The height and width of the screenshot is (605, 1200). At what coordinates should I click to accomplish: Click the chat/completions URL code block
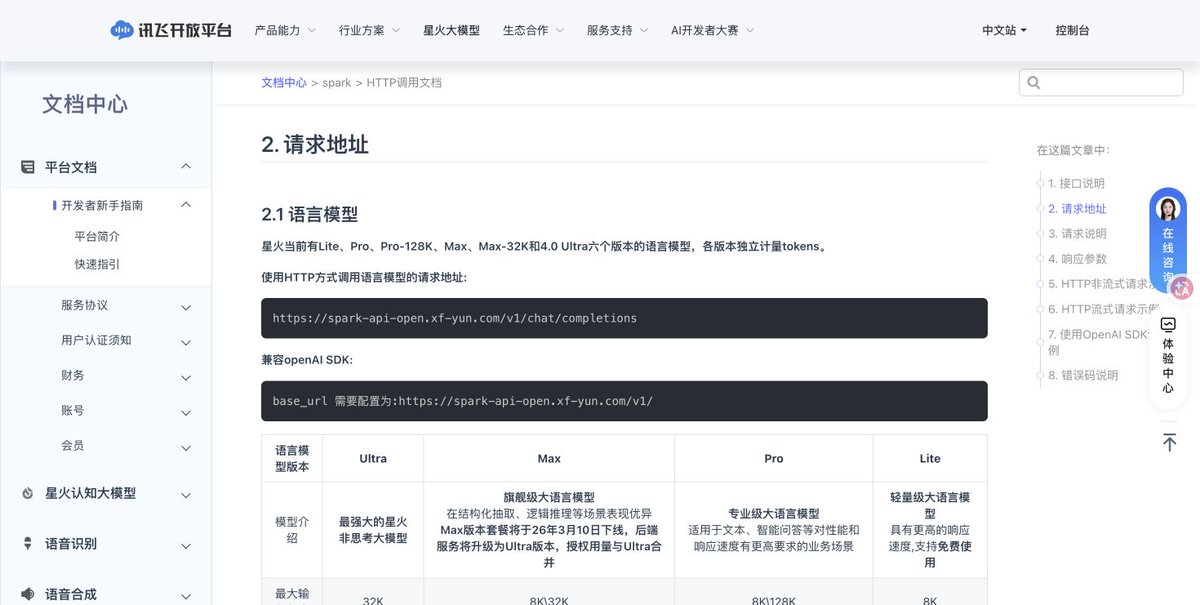[x=624, y=318]
